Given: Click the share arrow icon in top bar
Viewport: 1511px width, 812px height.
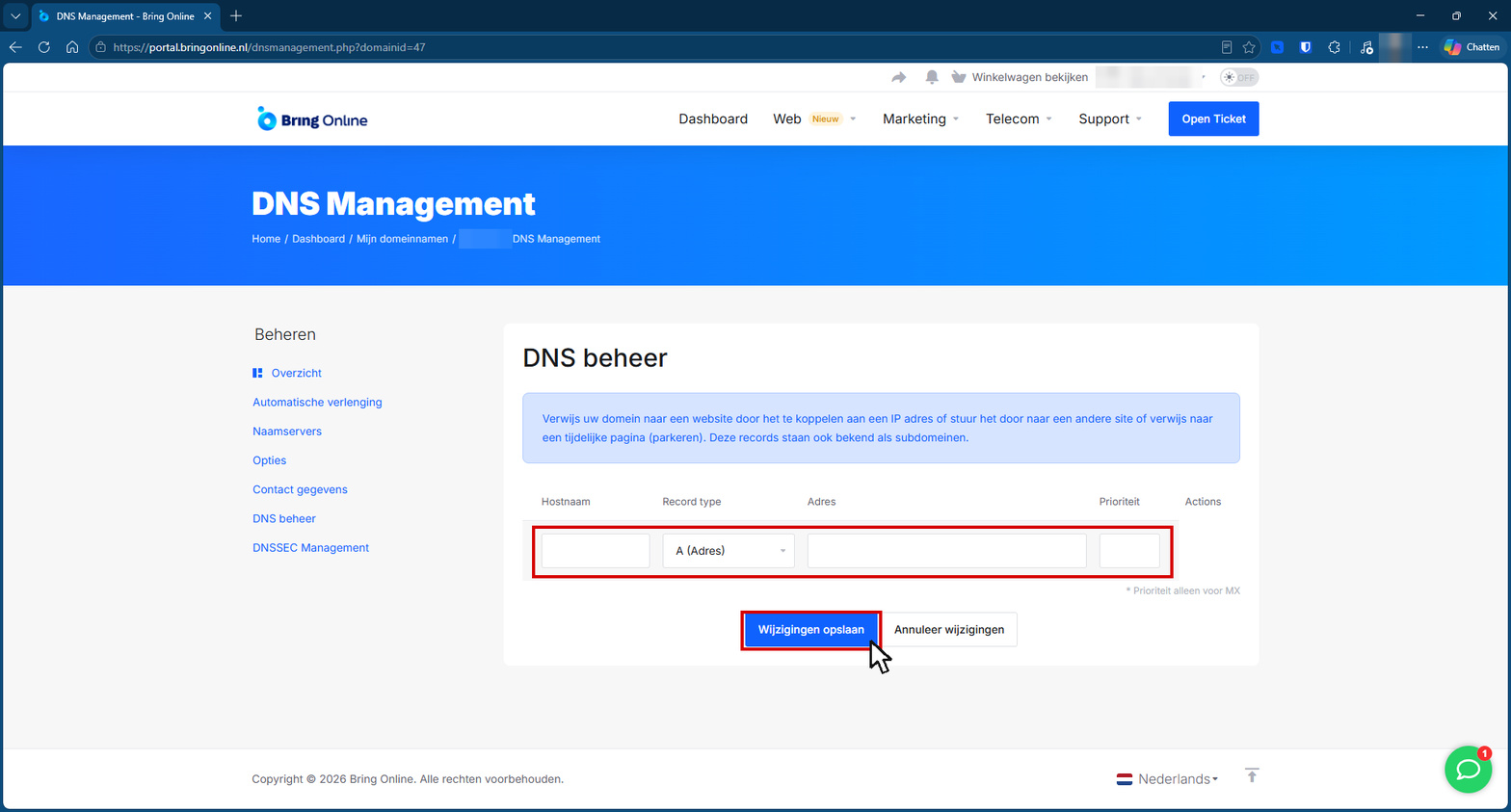Looking at the screenshot, I should coord(899,77).
